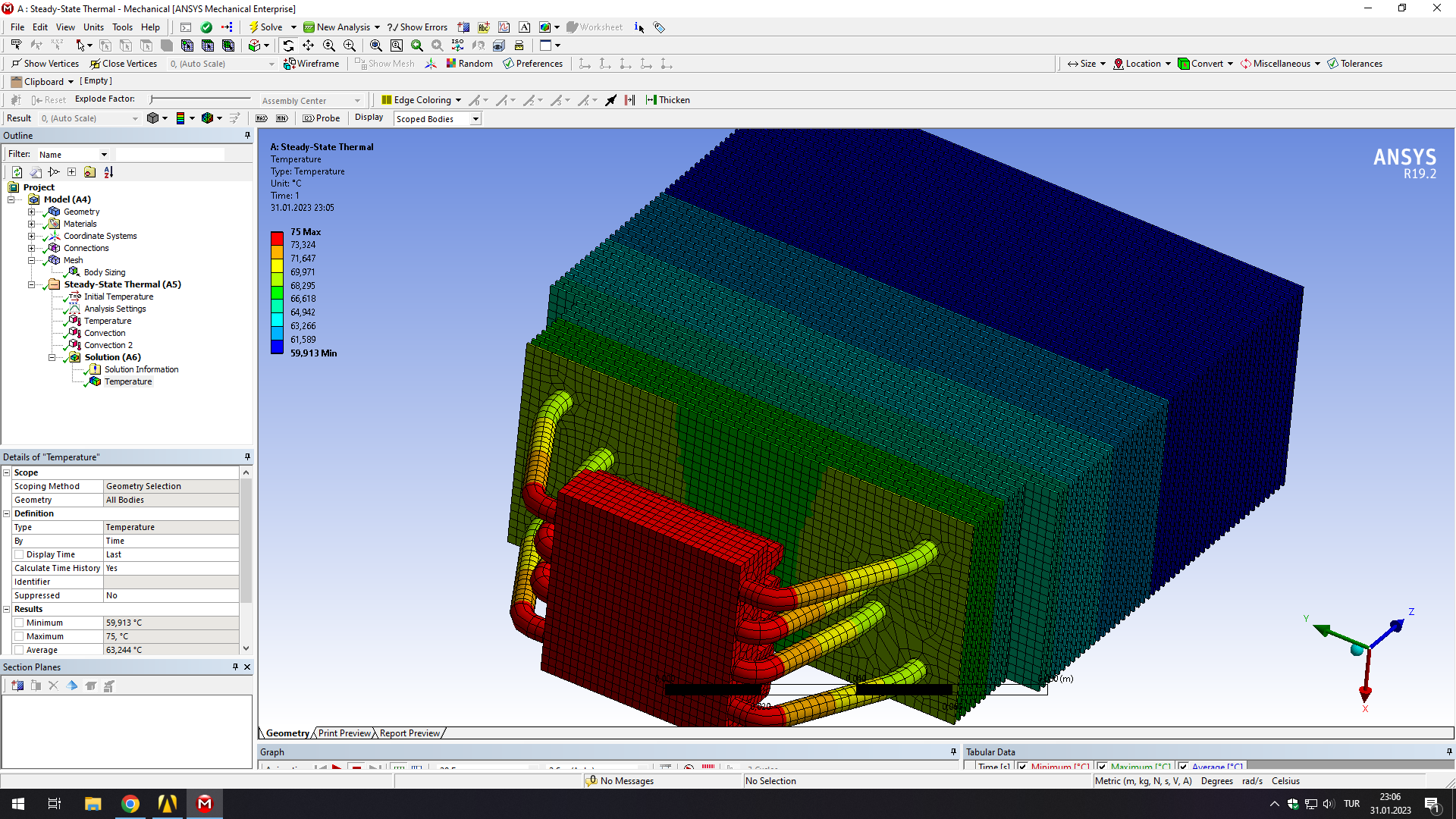
Task: Click the Rotate view tool icon
Action: click(x=288, y=45)
